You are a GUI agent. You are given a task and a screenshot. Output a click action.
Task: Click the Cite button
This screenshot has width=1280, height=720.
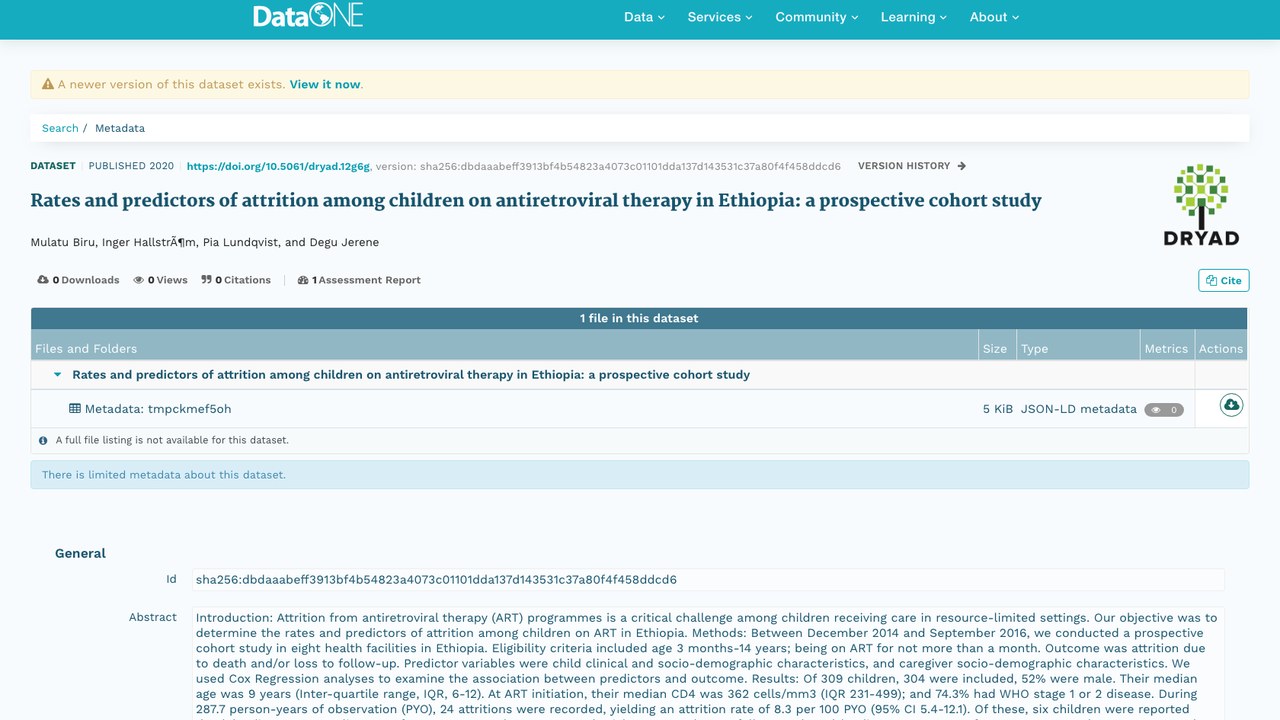click(x=1224, y=280)
